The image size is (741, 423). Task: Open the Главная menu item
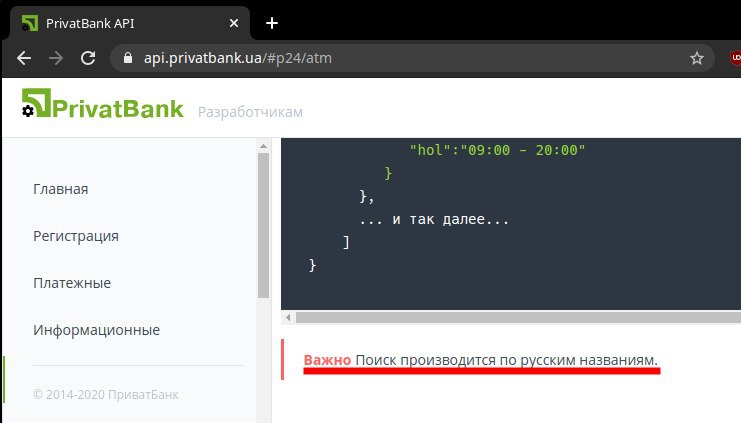(60, 189)
